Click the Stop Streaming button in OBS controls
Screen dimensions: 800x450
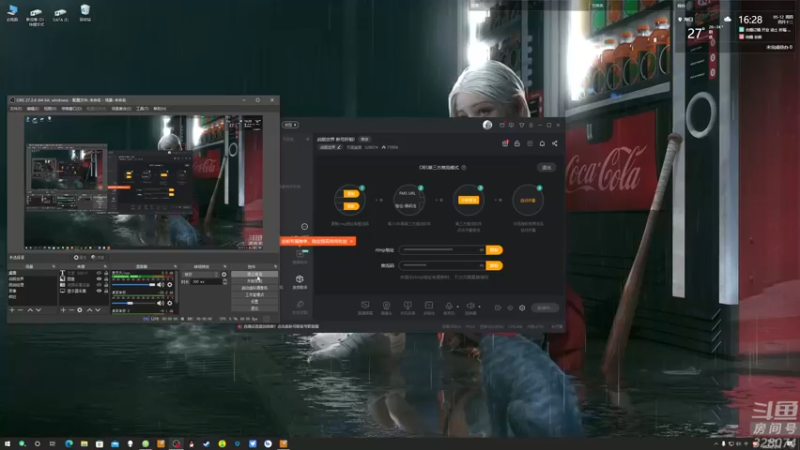tap(255, 274)
